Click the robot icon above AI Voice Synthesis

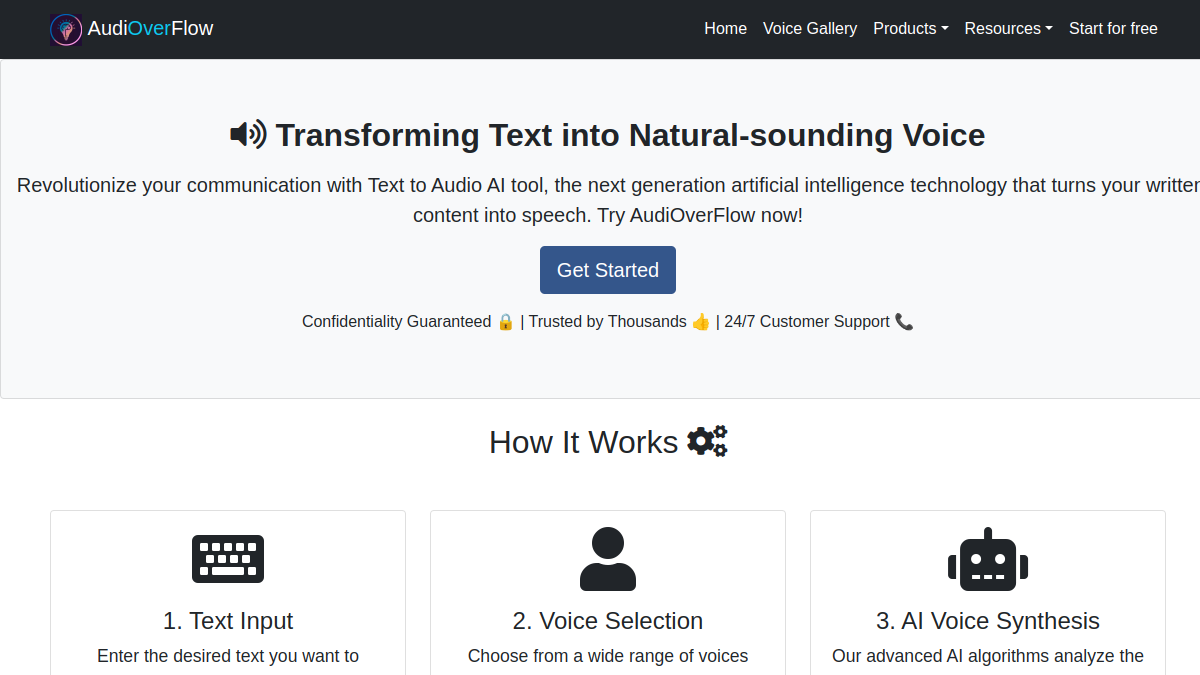click(988, 559)
